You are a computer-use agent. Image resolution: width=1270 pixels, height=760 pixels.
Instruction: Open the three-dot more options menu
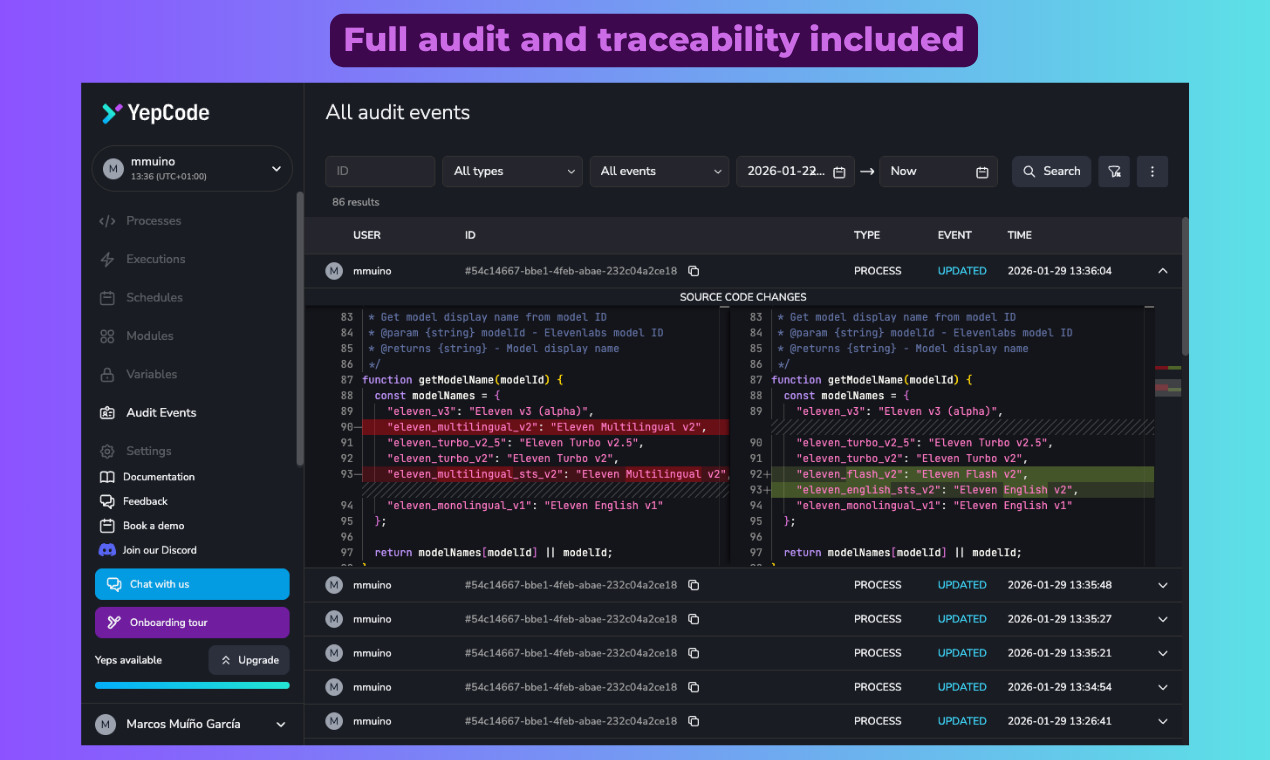click(1152, 171)
